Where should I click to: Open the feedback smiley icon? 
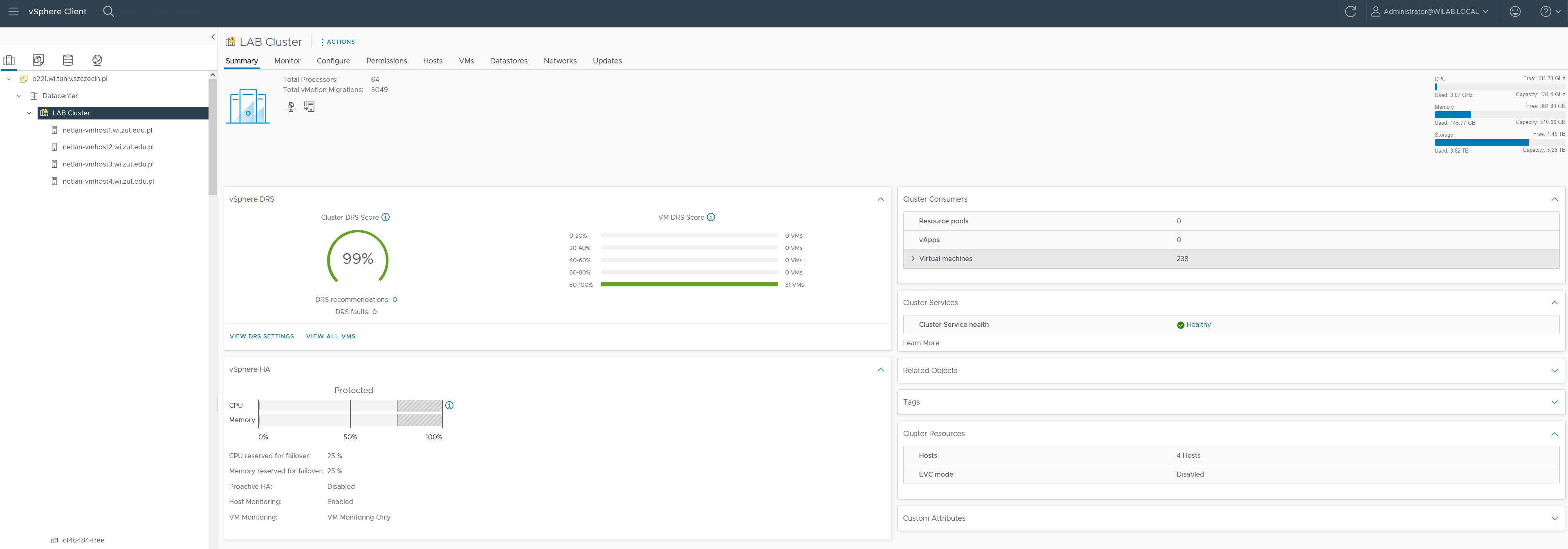pyautogui.click(x=1515, y=11)
